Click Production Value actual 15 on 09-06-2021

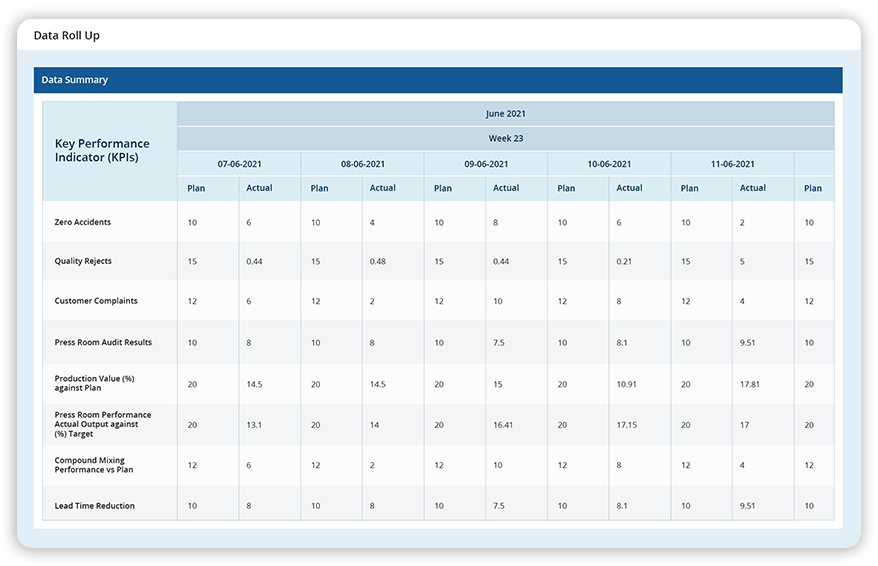click(498, 385)
